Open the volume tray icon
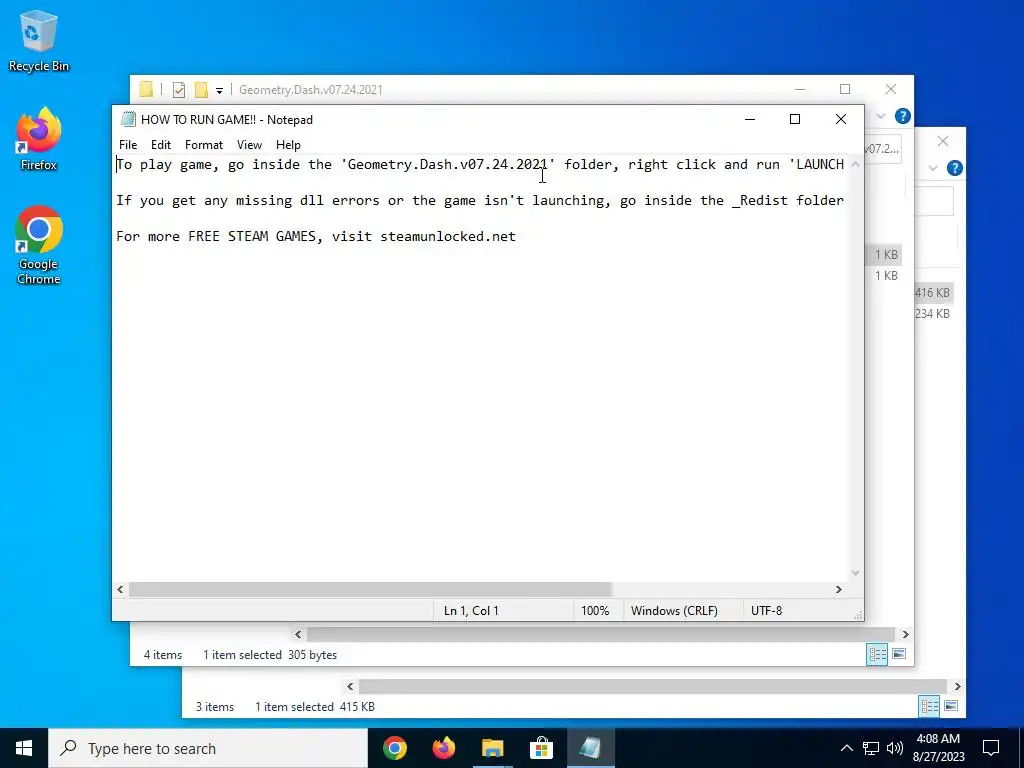This screenshot has height=768, width=1024. coord(895,748)
